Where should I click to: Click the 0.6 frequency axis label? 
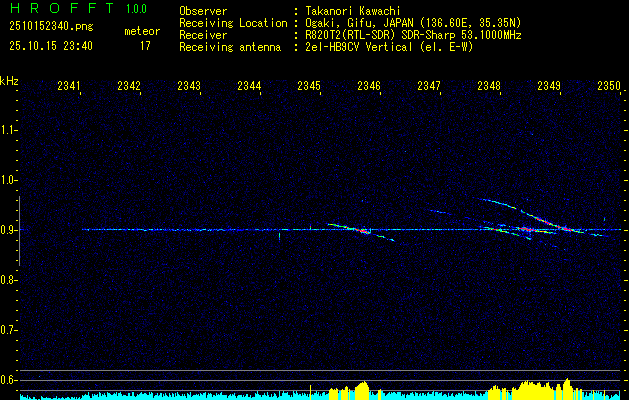pos(7,380)
